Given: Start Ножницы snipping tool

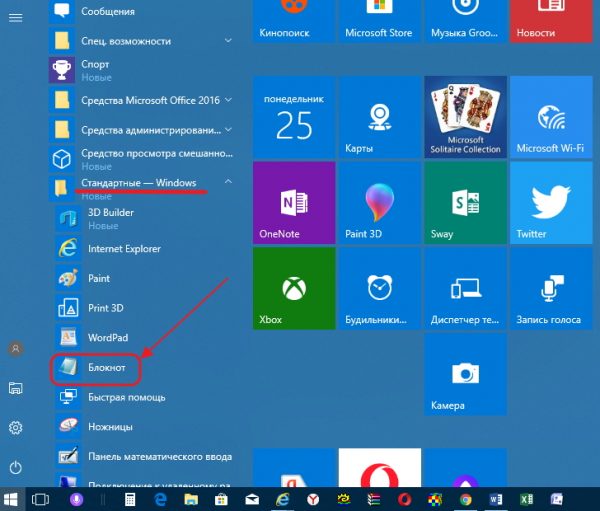Looking at the screenshot, I should point(109,427).
